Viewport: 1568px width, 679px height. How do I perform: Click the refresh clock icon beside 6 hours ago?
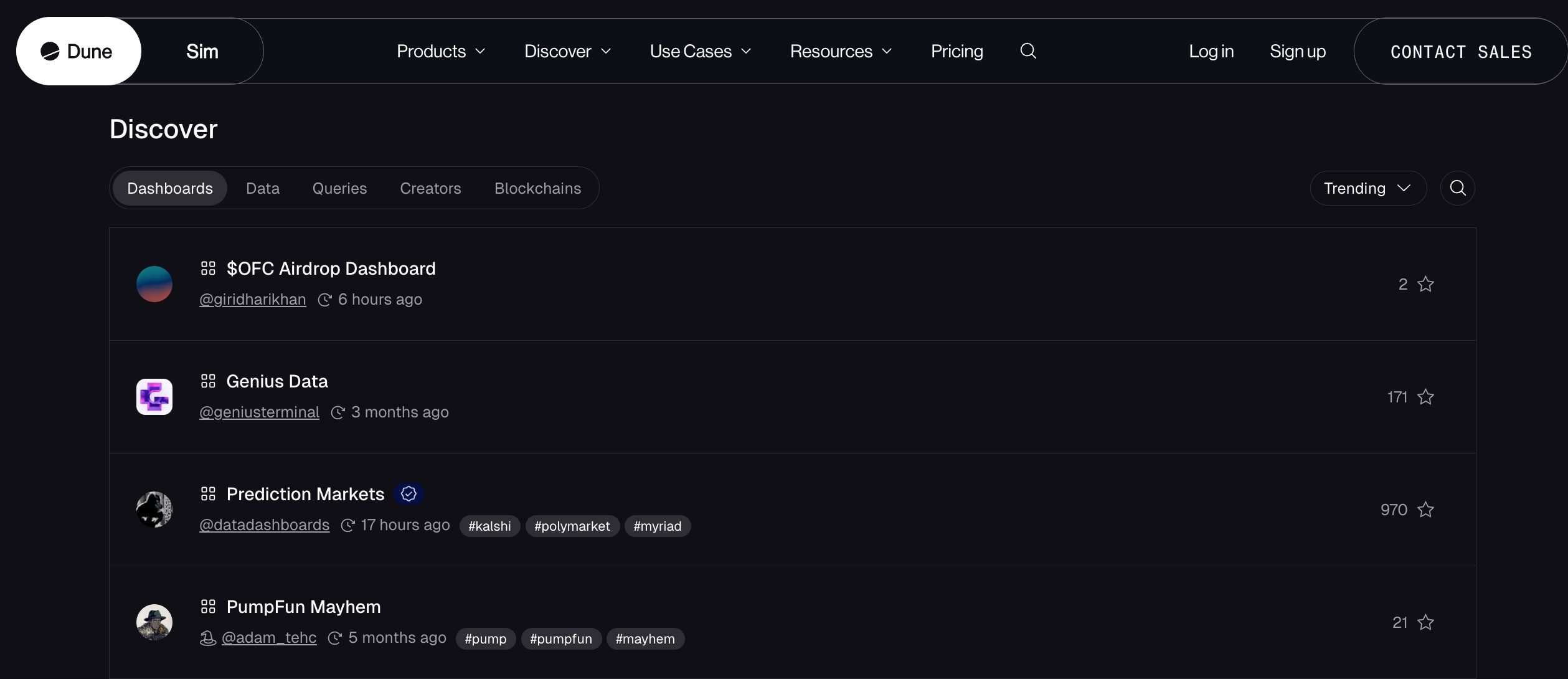tap(324, 300)
